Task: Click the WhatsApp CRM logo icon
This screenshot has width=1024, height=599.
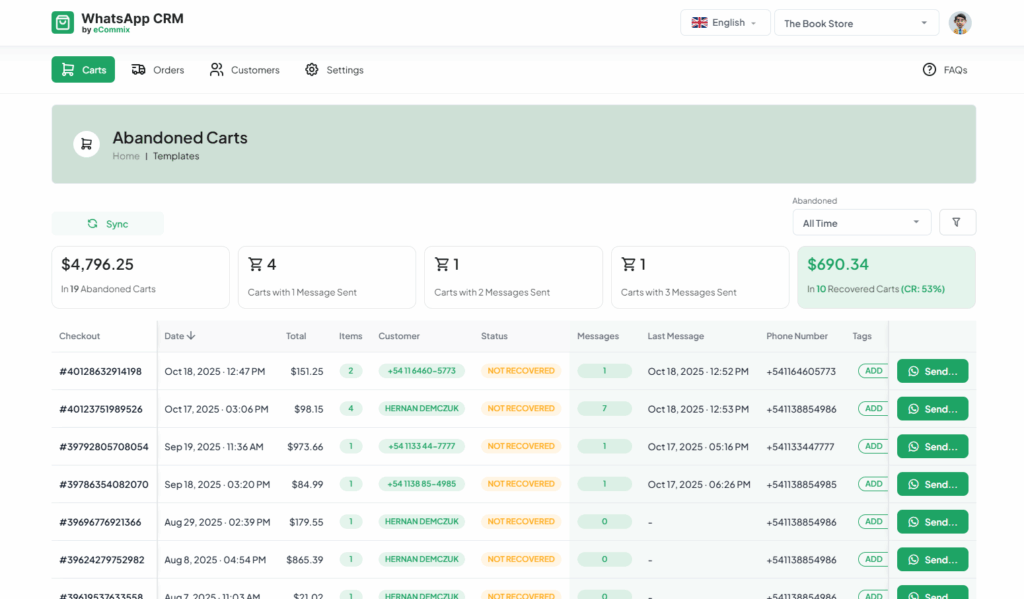Action: point(63,23)
